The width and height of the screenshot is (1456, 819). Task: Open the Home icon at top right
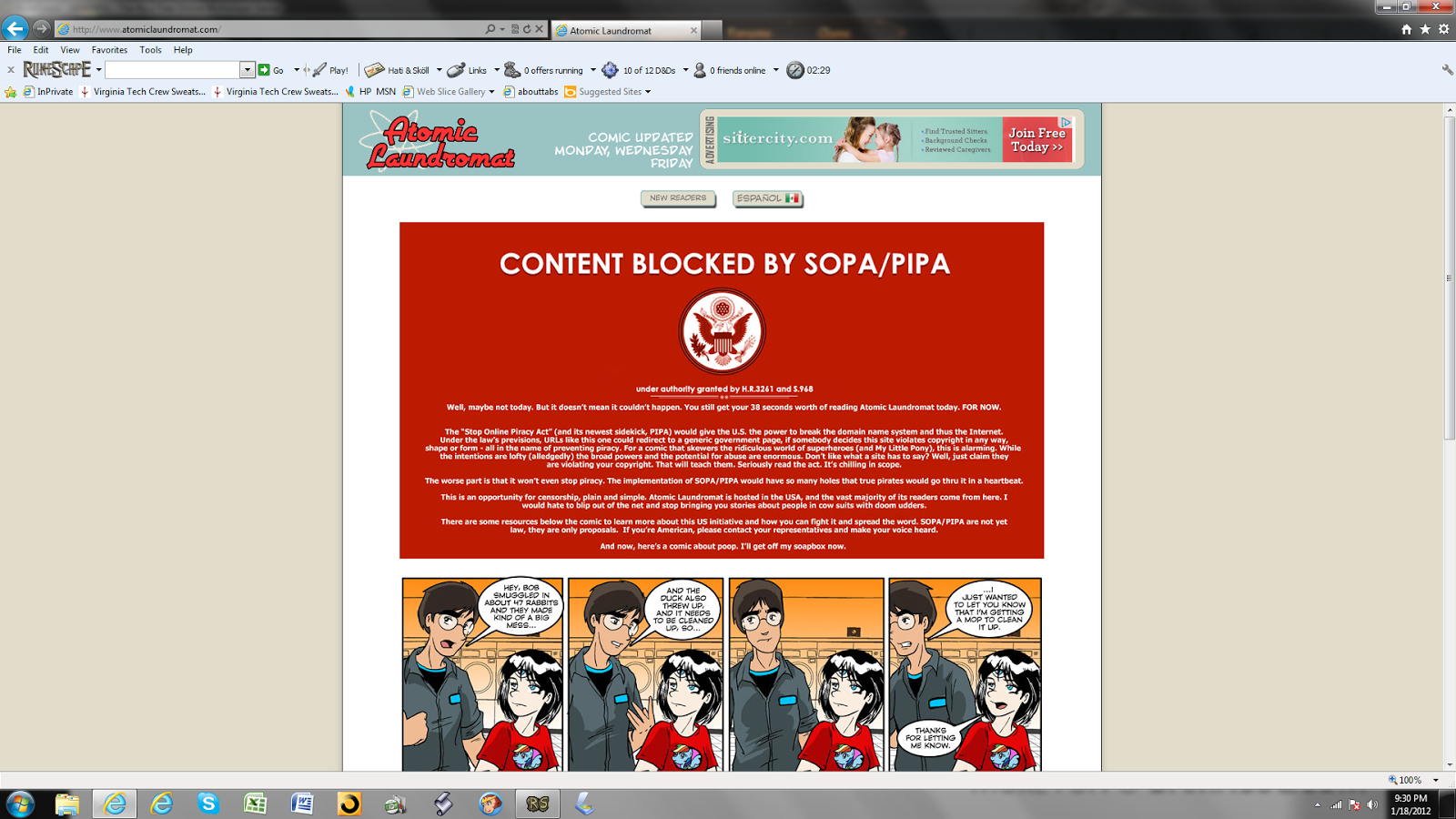[x=1407, y=29]
